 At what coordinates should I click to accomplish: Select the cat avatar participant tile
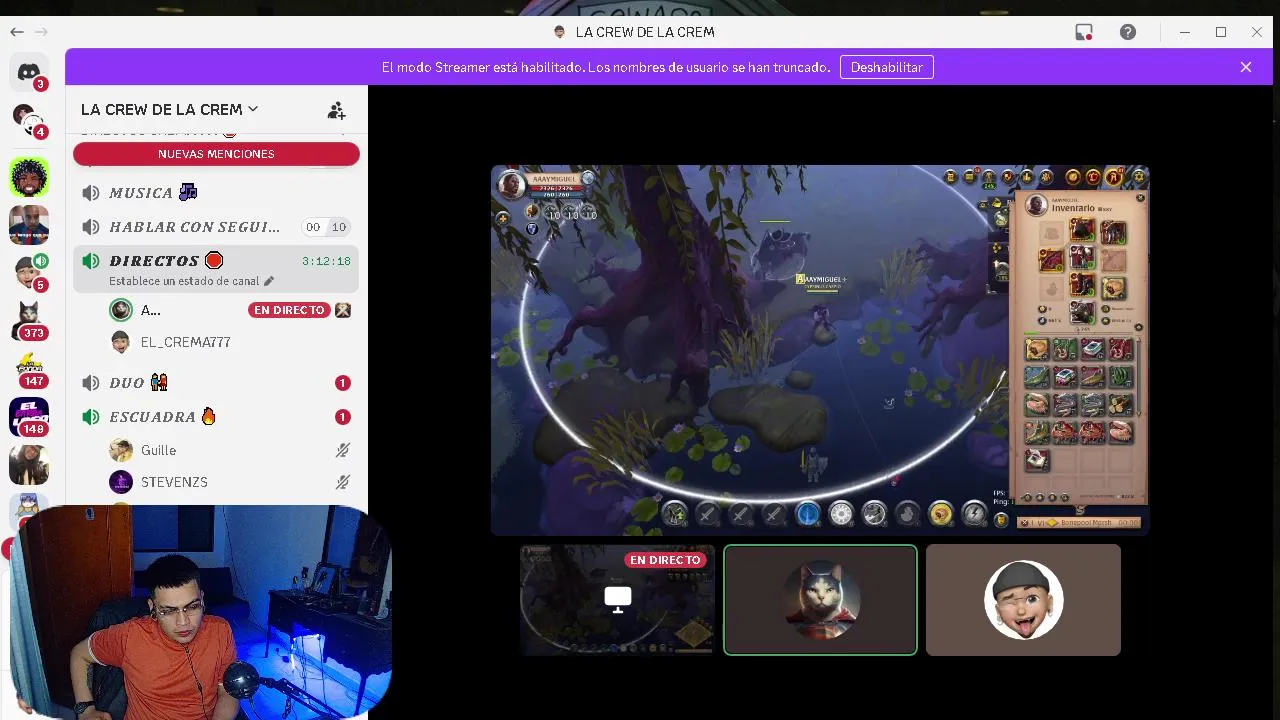tap(820, 600)
